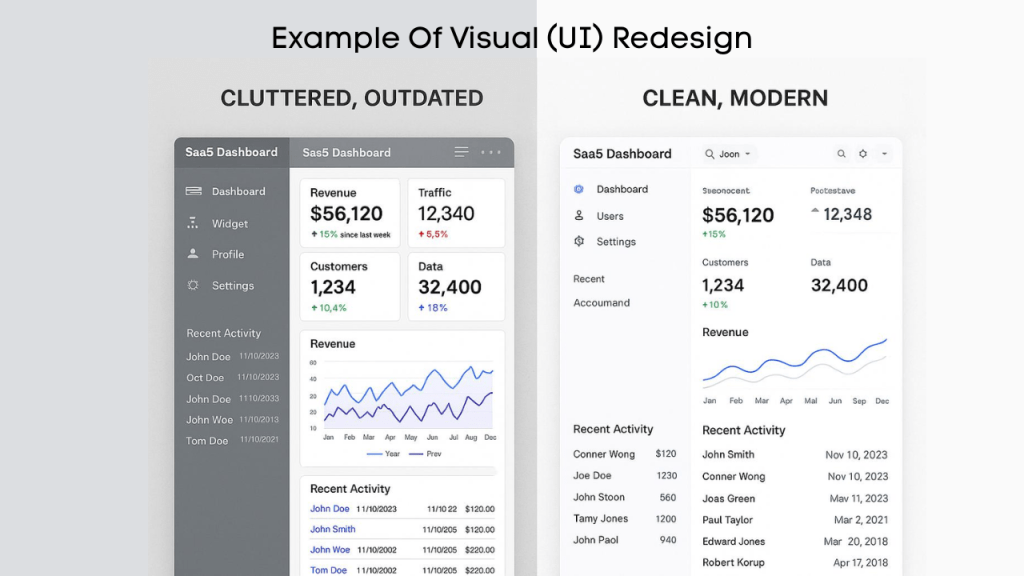This screenshot has width=1024, height=576.
Task: Select the Users icon in the modern sidebar
Action: [580, 215]
